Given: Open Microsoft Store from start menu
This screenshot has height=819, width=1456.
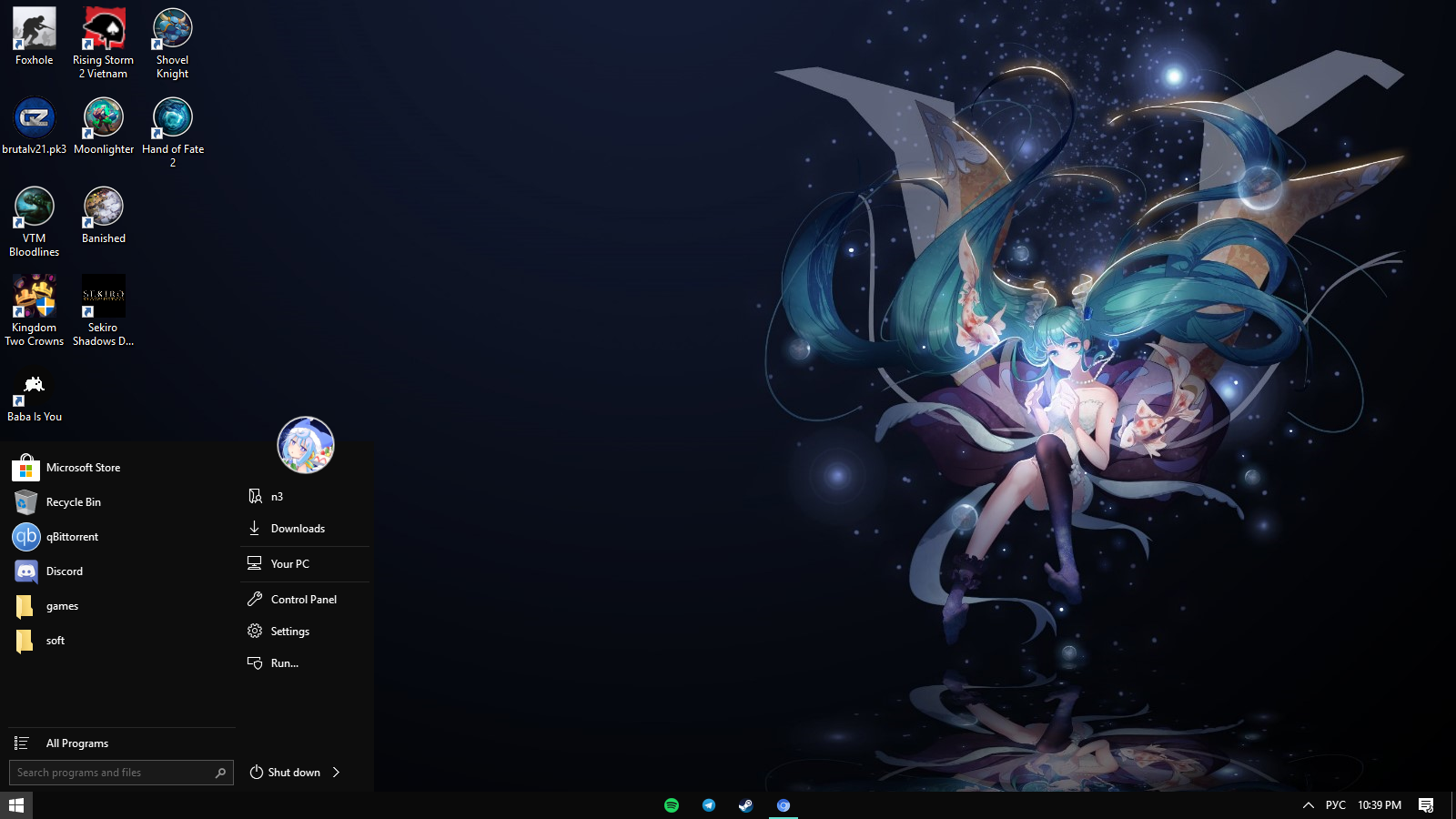Looking at the screenshot, I should 122,468.
